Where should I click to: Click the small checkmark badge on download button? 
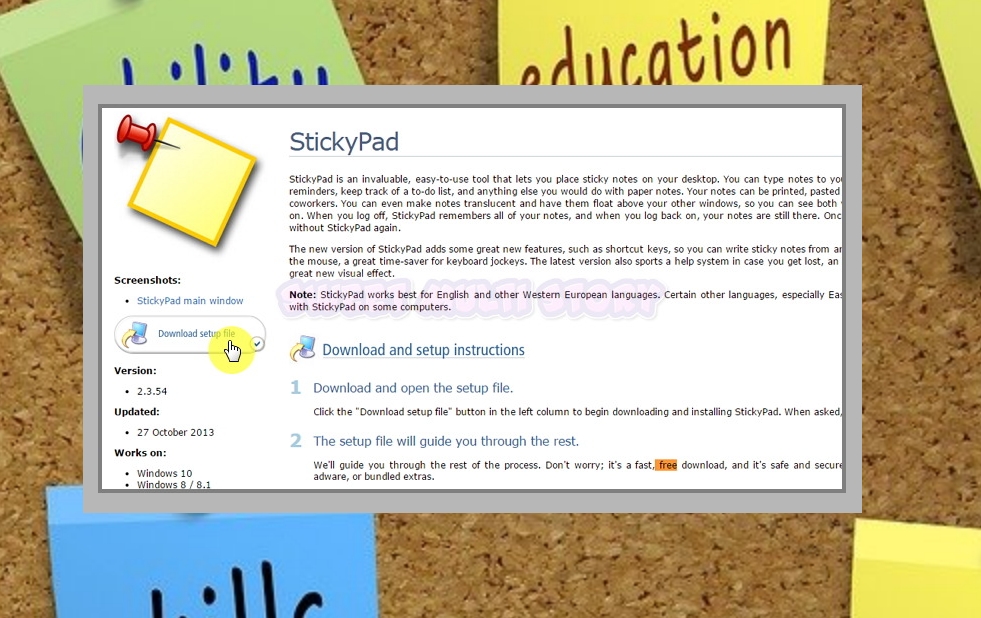tap(257, 343)
